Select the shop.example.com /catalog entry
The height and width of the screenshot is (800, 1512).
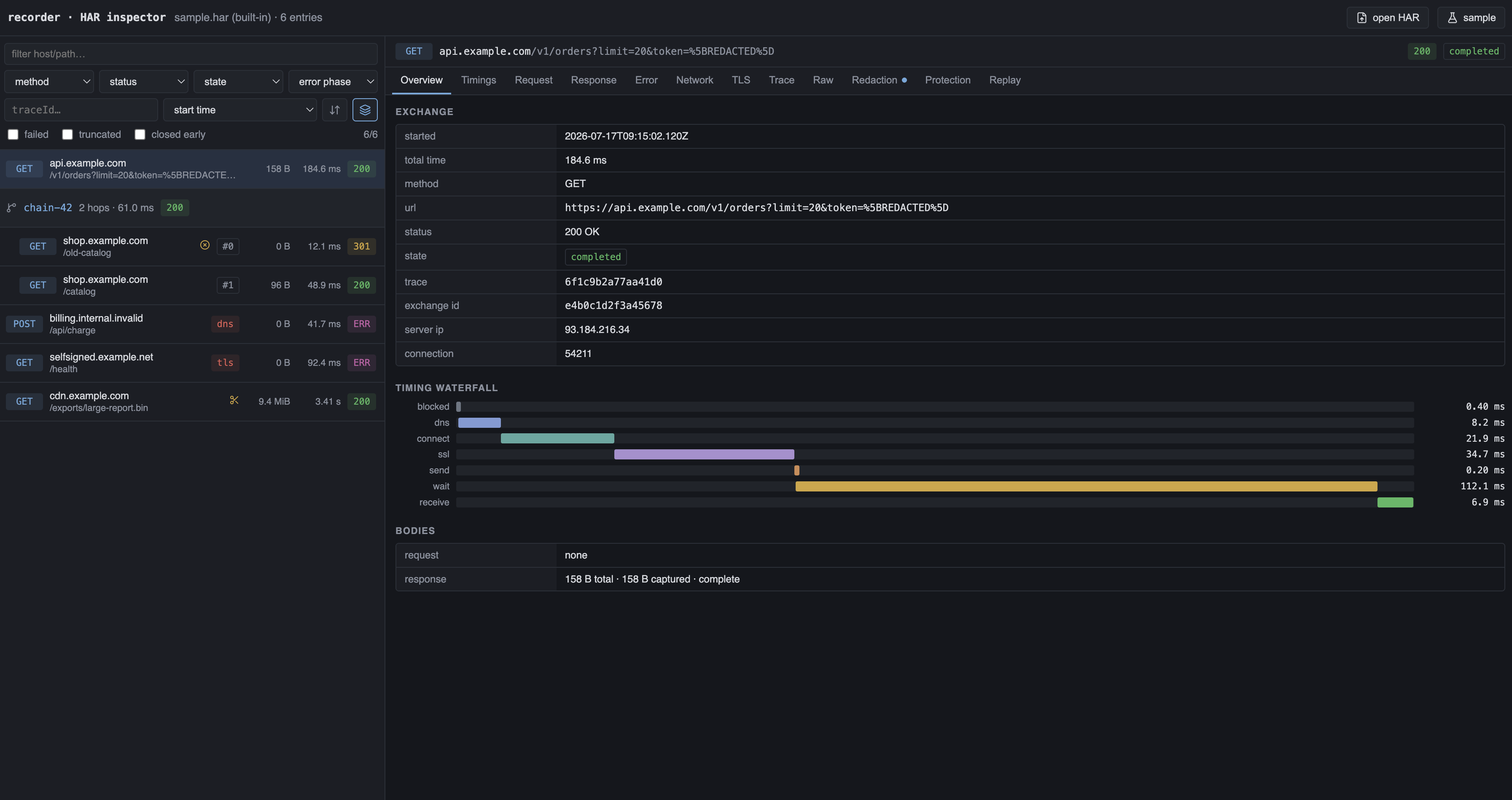[x=193, y=285]
